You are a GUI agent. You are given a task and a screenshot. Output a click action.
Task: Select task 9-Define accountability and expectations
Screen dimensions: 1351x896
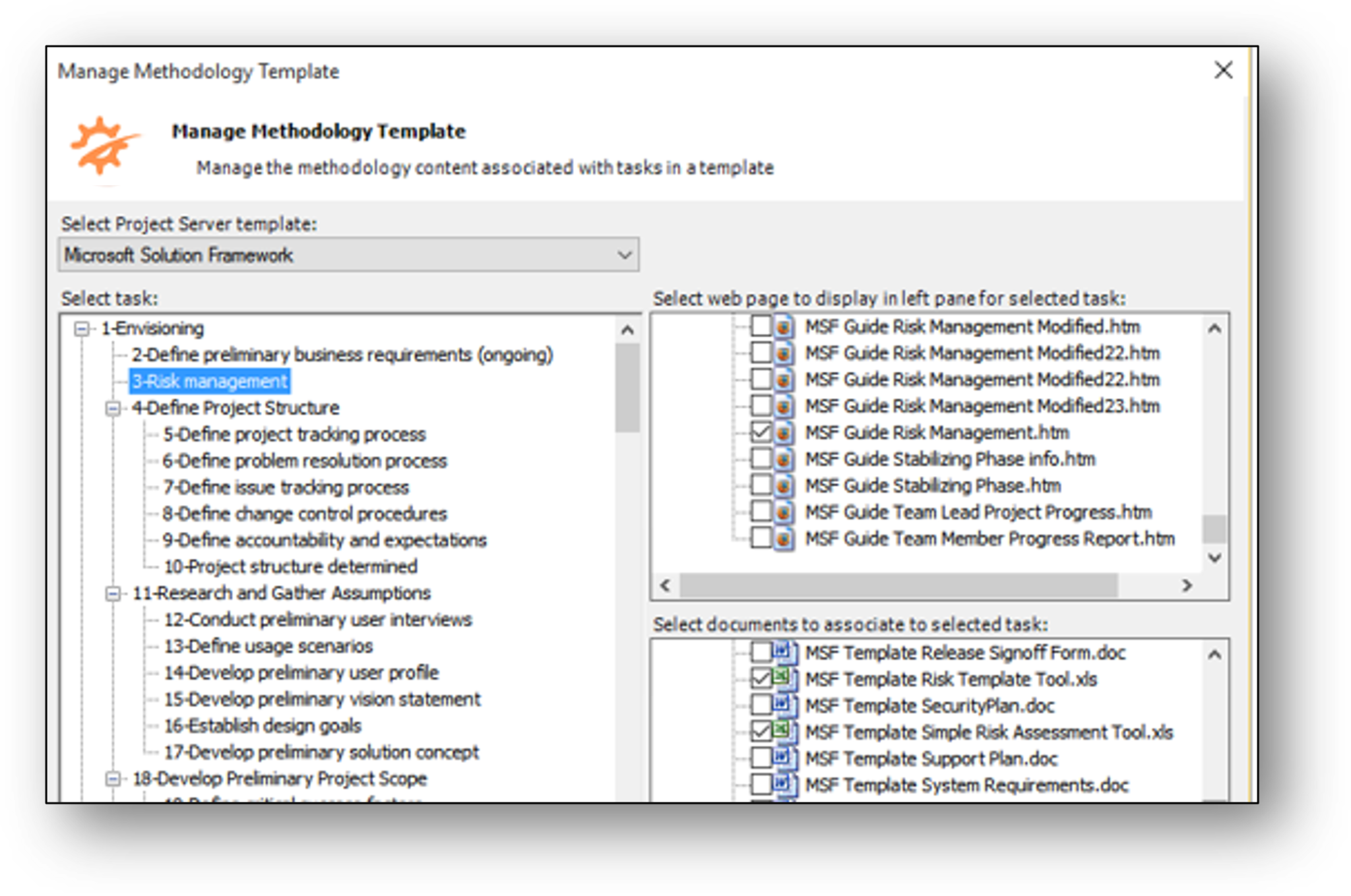[x=325, y=540]
